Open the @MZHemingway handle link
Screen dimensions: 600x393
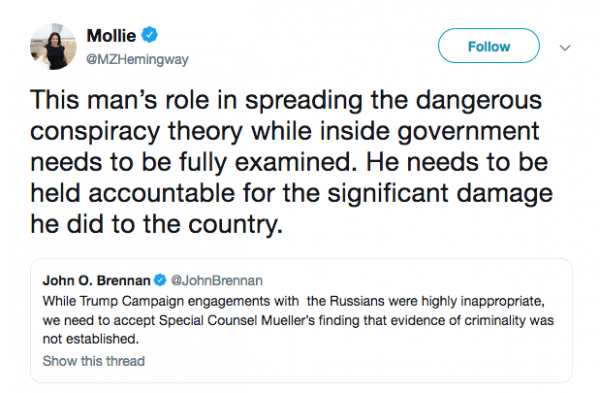pos(137,59)
